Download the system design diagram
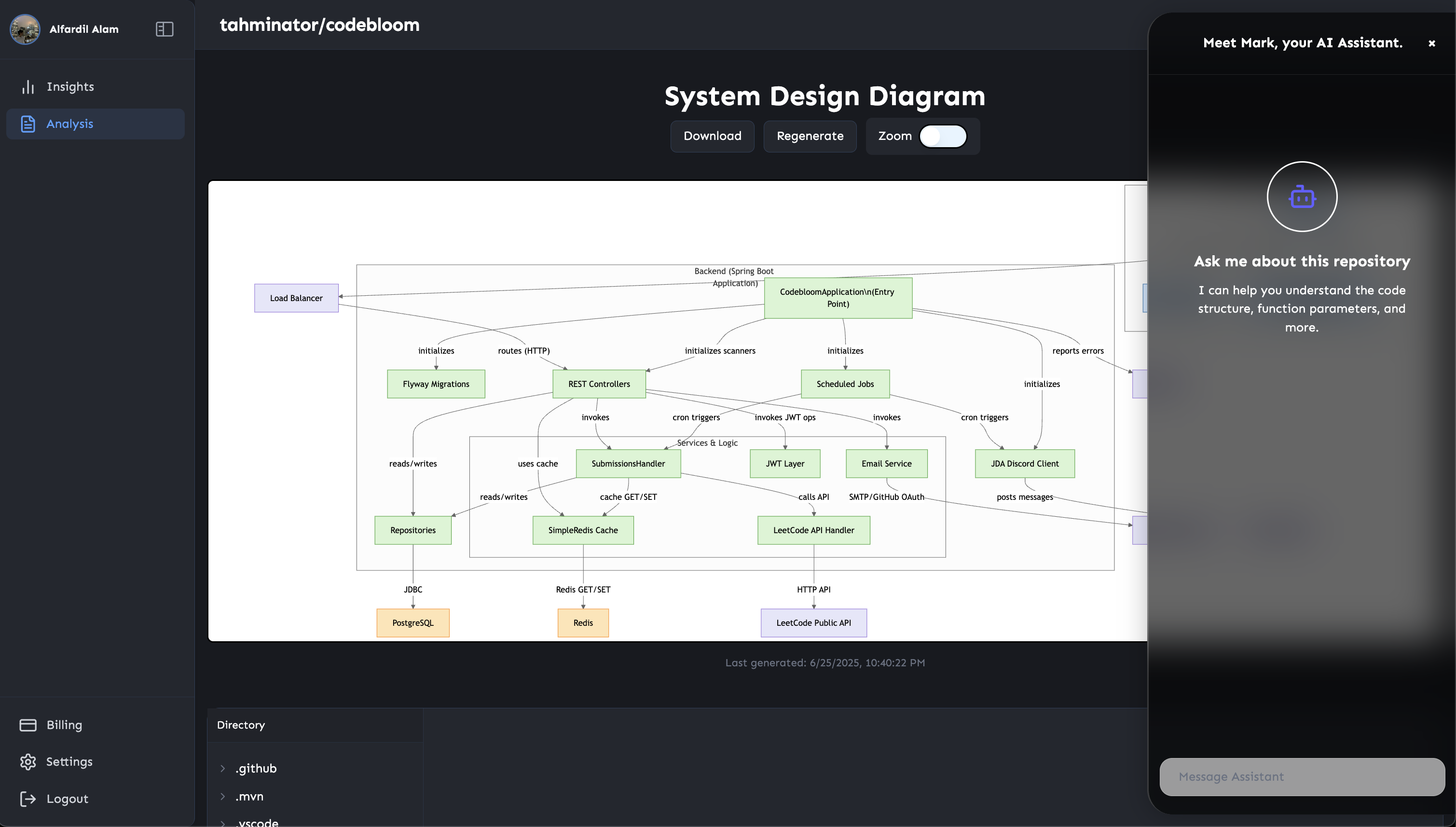The image size is (1456, 827). 712,137
